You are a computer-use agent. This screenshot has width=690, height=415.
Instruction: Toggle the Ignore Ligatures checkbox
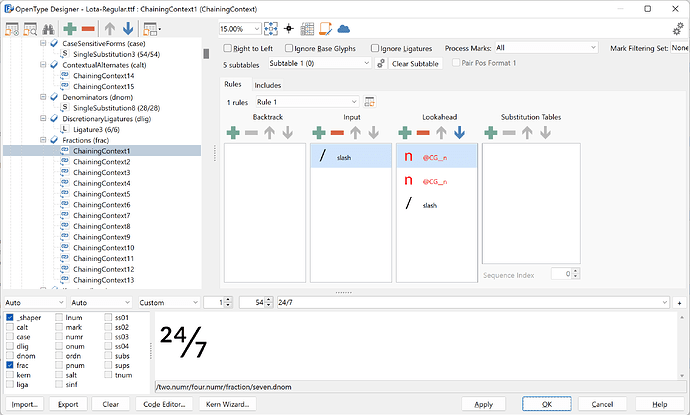click(x=376, y=48)
